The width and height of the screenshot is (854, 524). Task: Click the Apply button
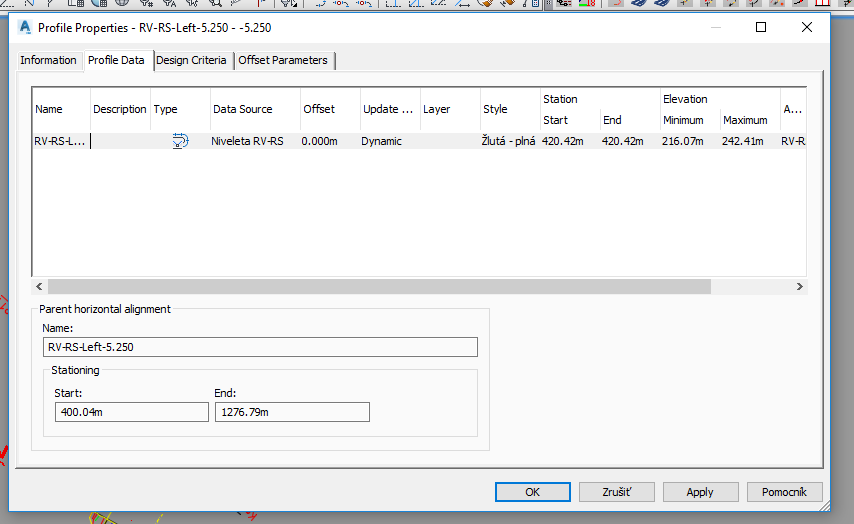point(700,492)
